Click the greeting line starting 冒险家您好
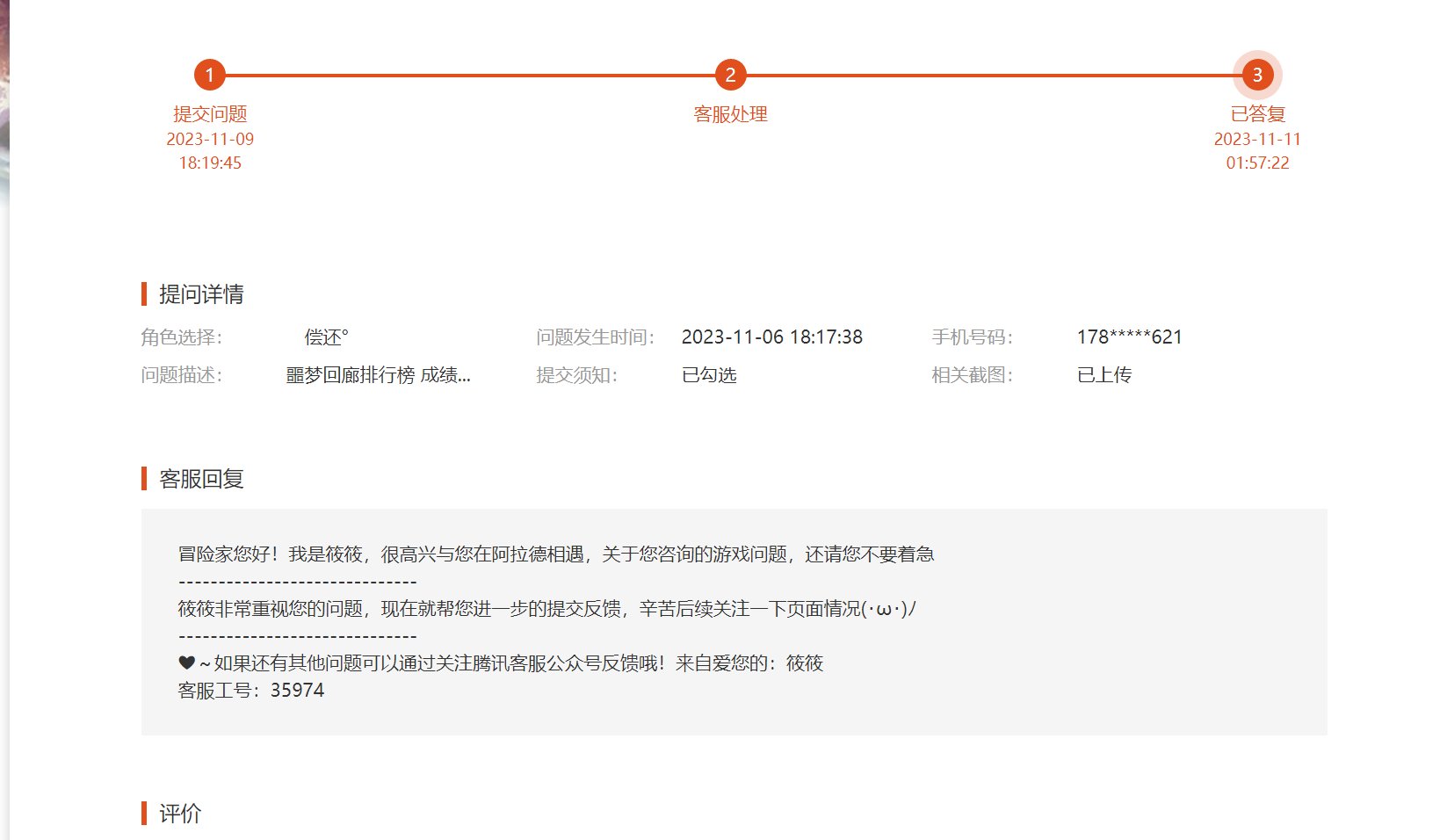Screen dimensions: 1440x840 point(556,554)
